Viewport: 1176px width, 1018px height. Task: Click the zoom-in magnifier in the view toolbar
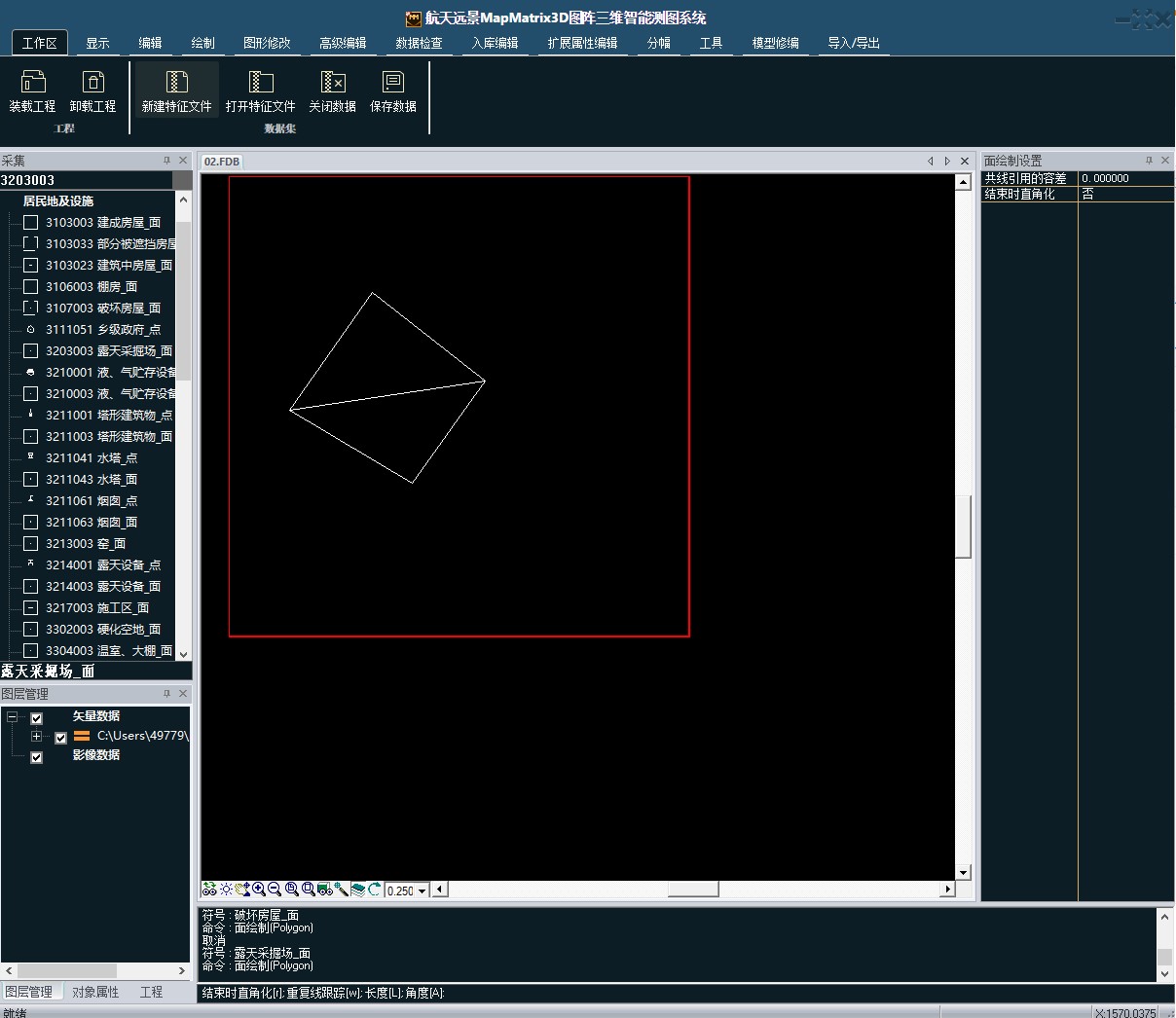coord(259,890)
